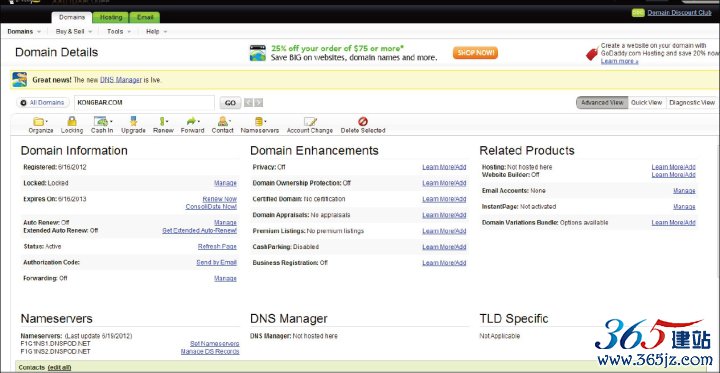Click the 25% off promo image icon
720x373 pixels.
click(x=258, y=53)
